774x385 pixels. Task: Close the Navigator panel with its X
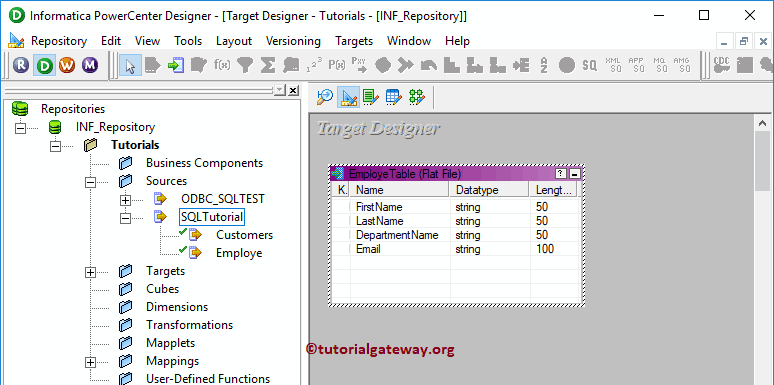click(x=293, y=90)
